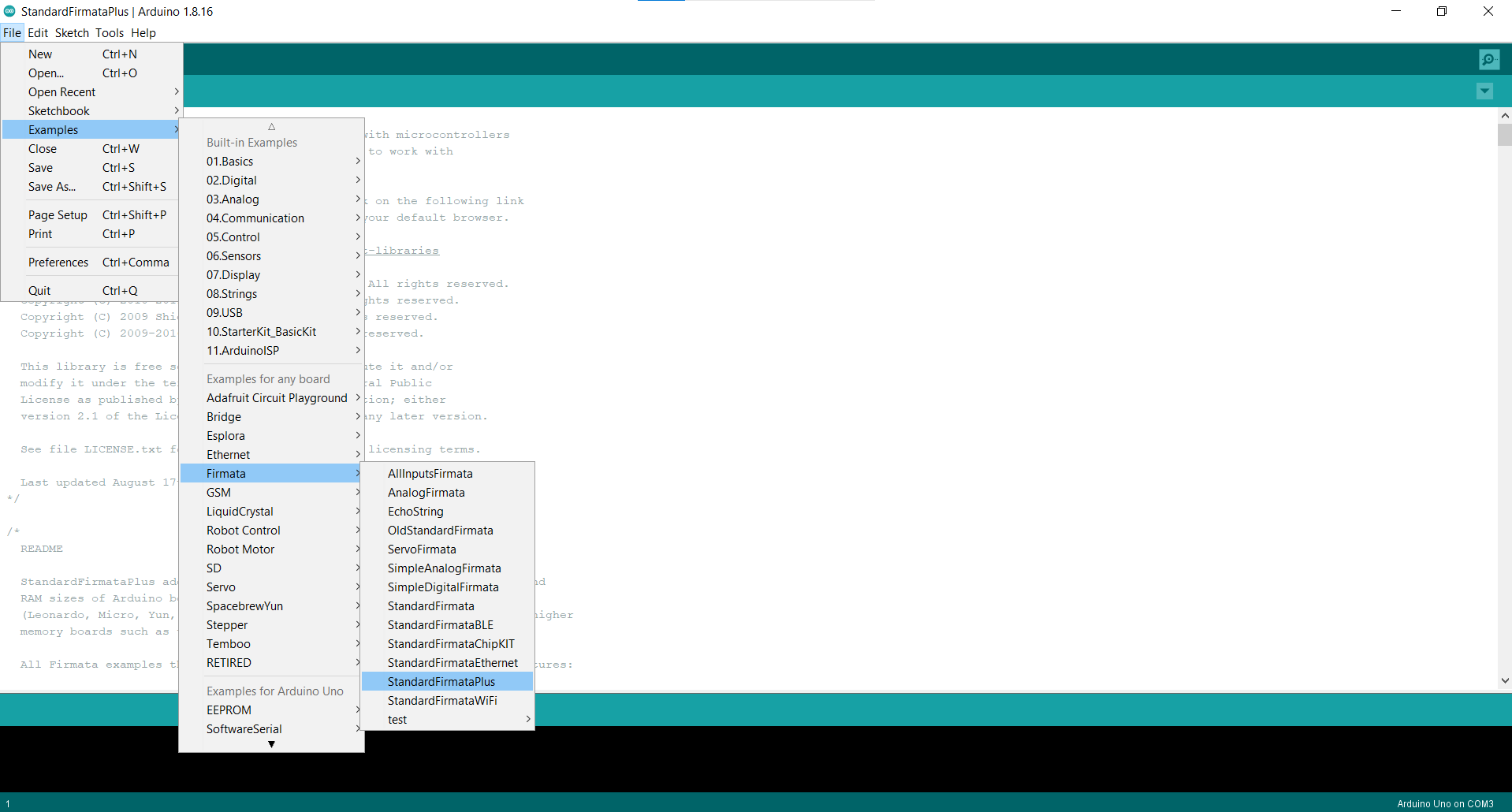The height and width of the screenshot is (812, 1512).
Task: Click the Arduino logo in the title bar
Action: click(x=9, y=11)
